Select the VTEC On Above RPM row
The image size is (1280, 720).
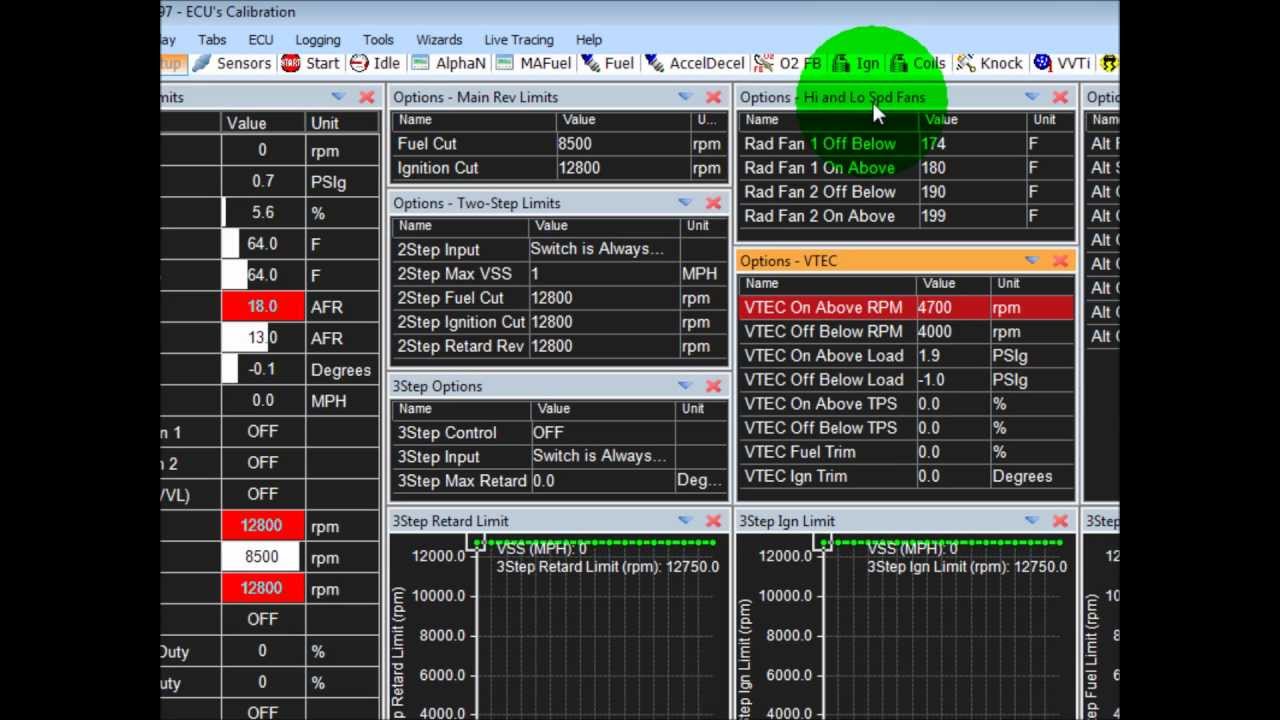pyautogui.click(x=906, y=308)
